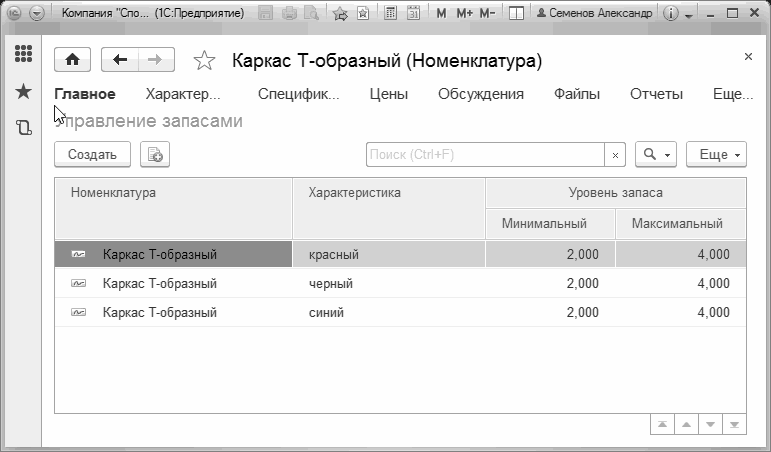Open the magnifier search options dropdown
Image resolution: width=771 pixels, height=452 pixels.
click(x=655, y=154)
